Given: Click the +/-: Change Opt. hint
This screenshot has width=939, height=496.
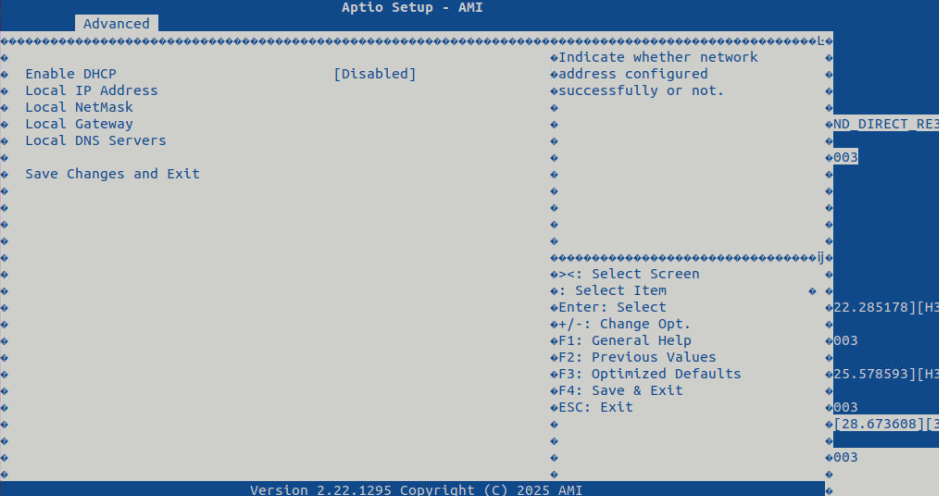Looking at the screenshot, I should (624, 324).
